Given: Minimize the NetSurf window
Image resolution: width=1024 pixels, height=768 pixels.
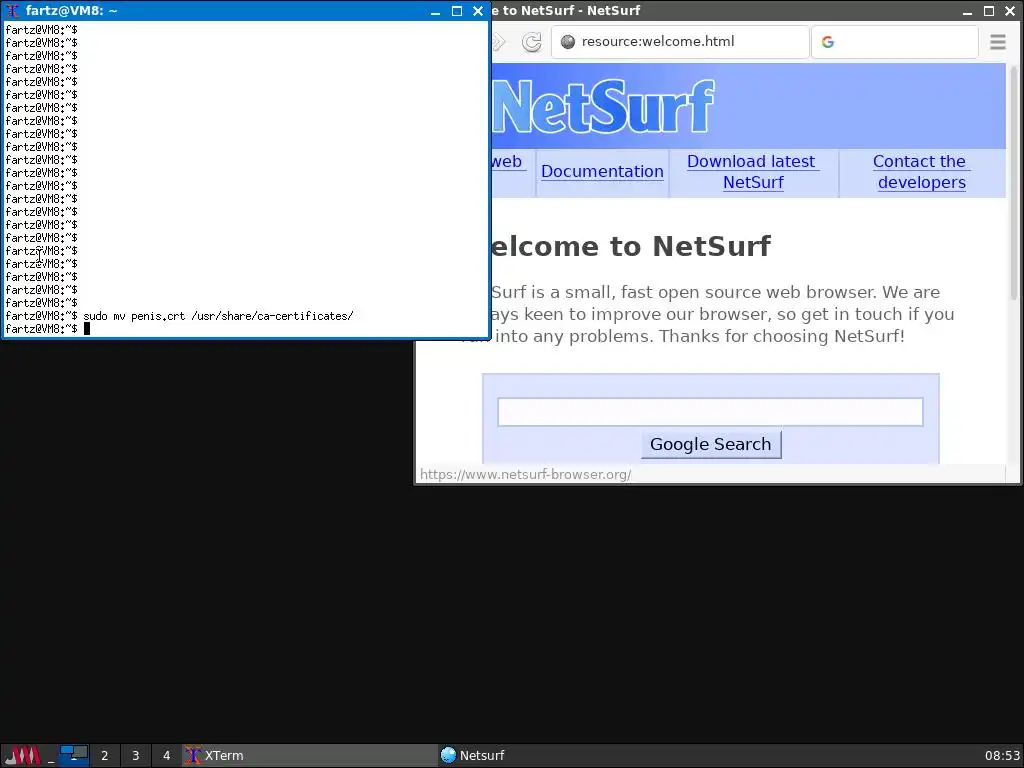Looking at the screenshot, I should click(967, 11).
